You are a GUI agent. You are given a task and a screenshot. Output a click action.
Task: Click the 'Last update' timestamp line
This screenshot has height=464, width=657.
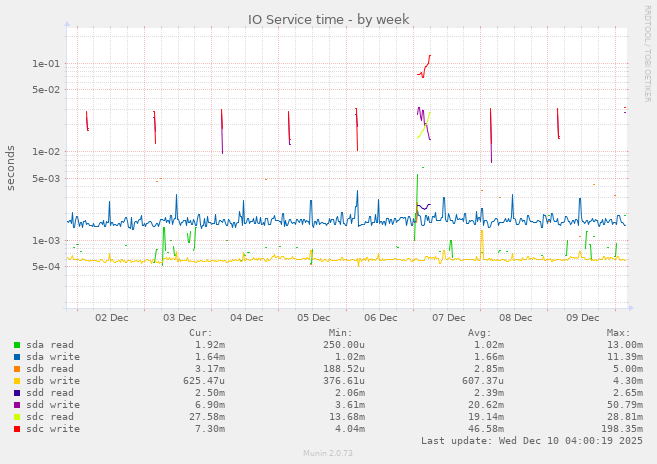(x=532, y=441)
